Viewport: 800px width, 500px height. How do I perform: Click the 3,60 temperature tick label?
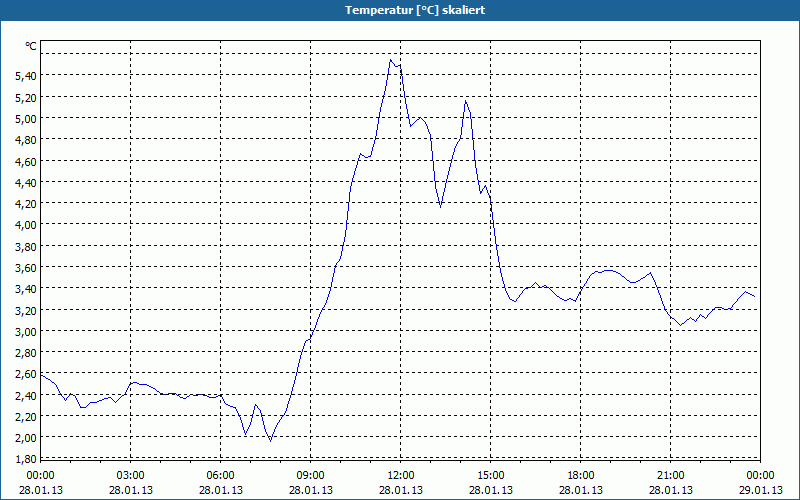26,267
